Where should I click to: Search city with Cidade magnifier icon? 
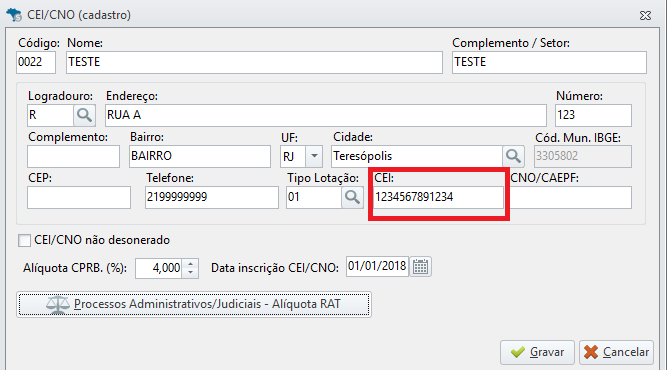513,157
